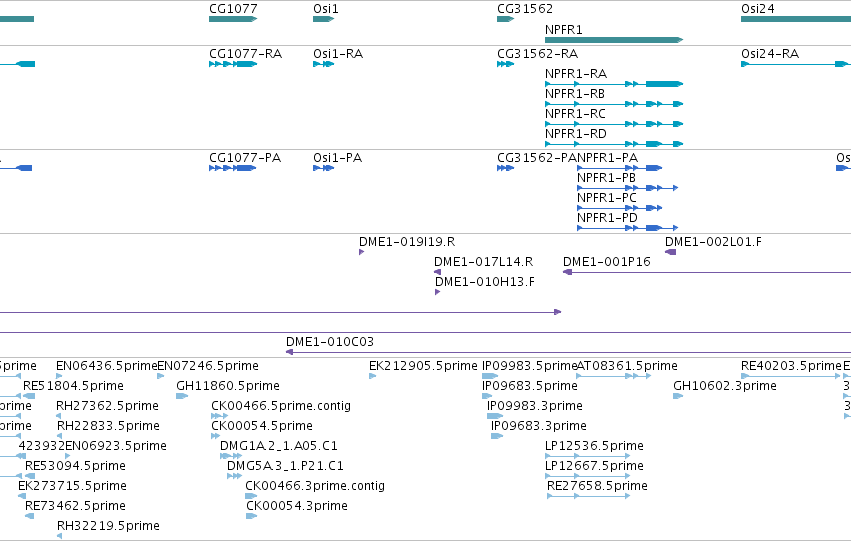
Task: Select the IP09683.3prime EST
Action: coord(497,436)
